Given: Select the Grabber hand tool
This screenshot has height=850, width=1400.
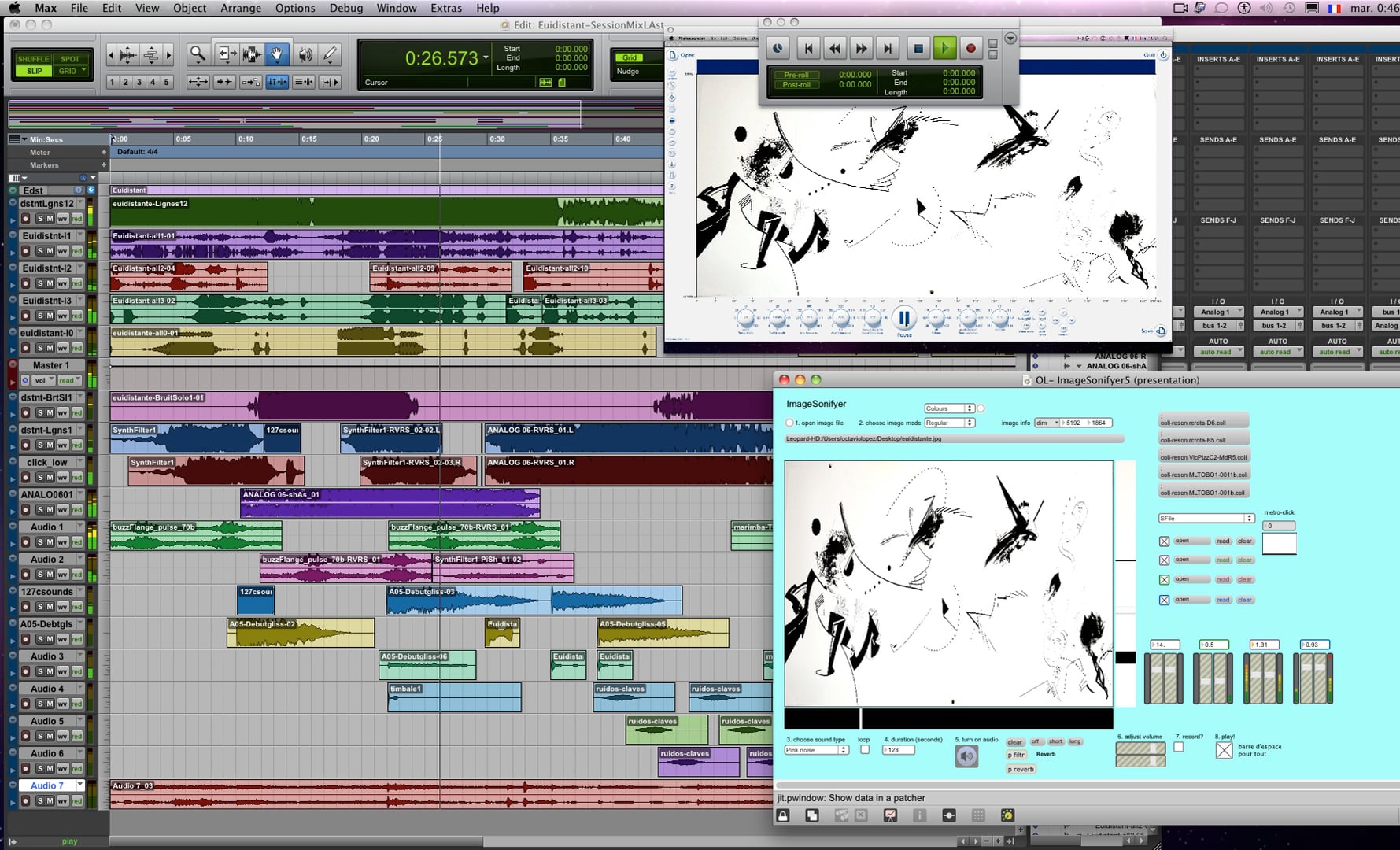Looking at the screenshot, I should [x=277, y=54].
